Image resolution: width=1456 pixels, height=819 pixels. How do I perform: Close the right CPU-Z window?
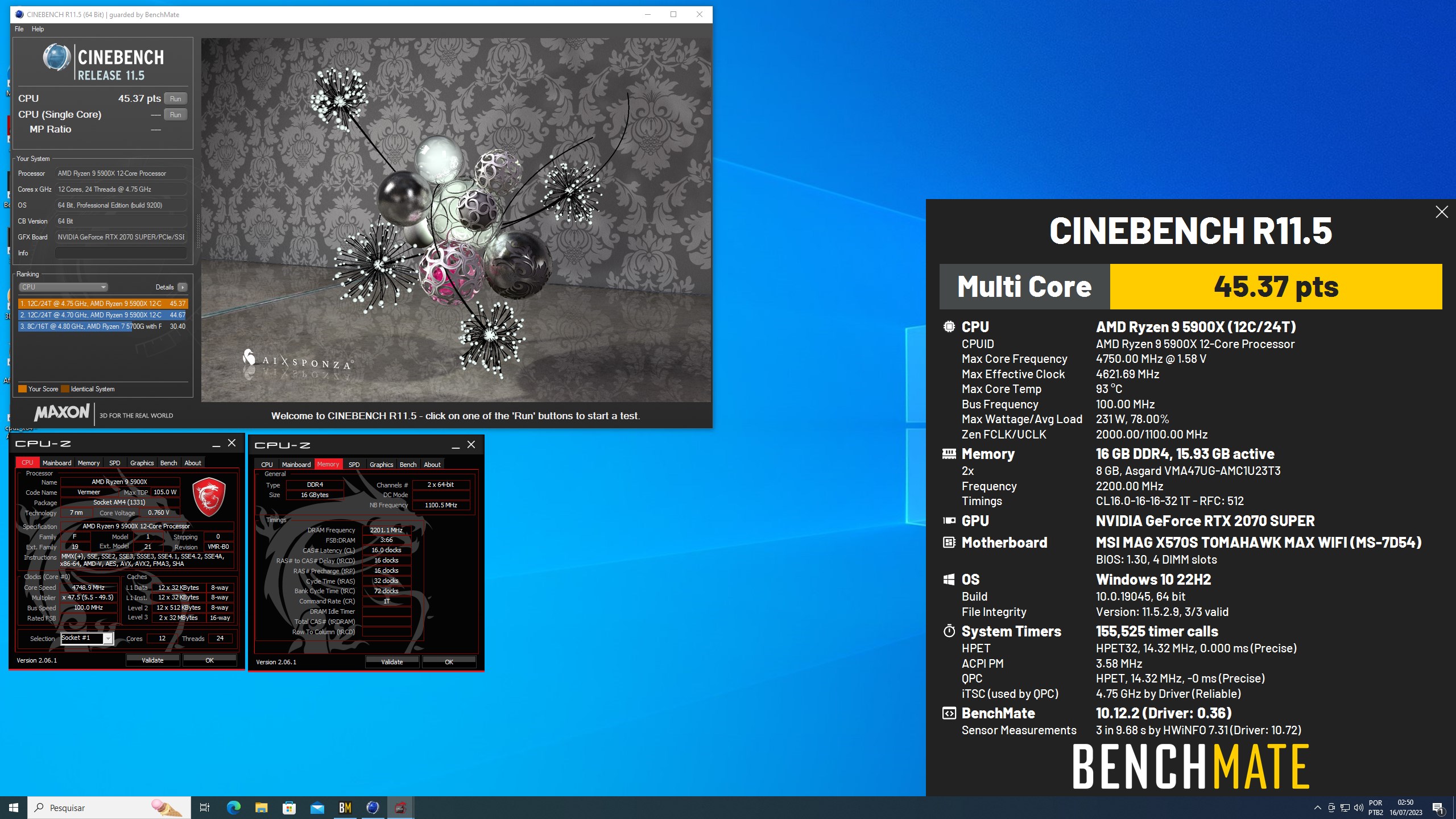[x=471, y=445]
